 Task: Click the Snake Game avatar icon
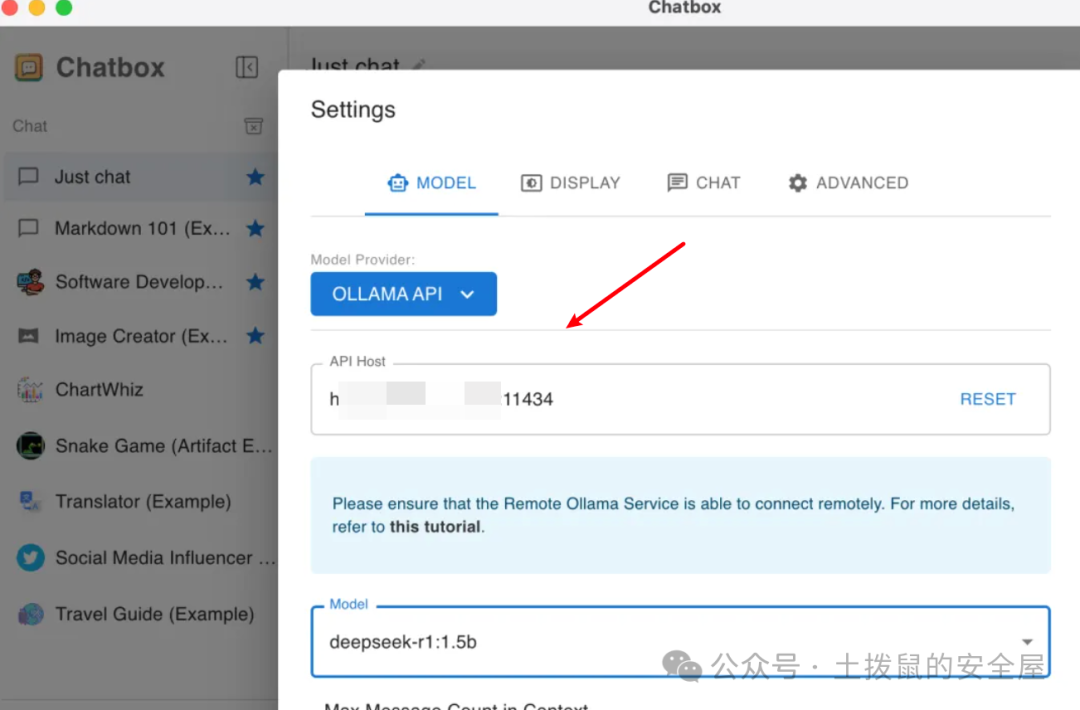point(30,446)
